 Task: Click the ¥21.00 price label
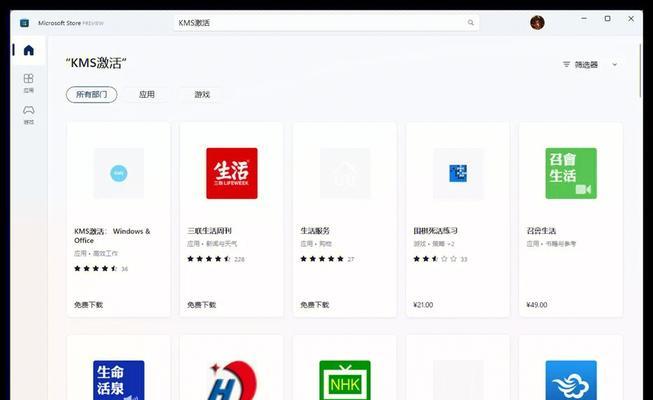click(x=423, y=305)
